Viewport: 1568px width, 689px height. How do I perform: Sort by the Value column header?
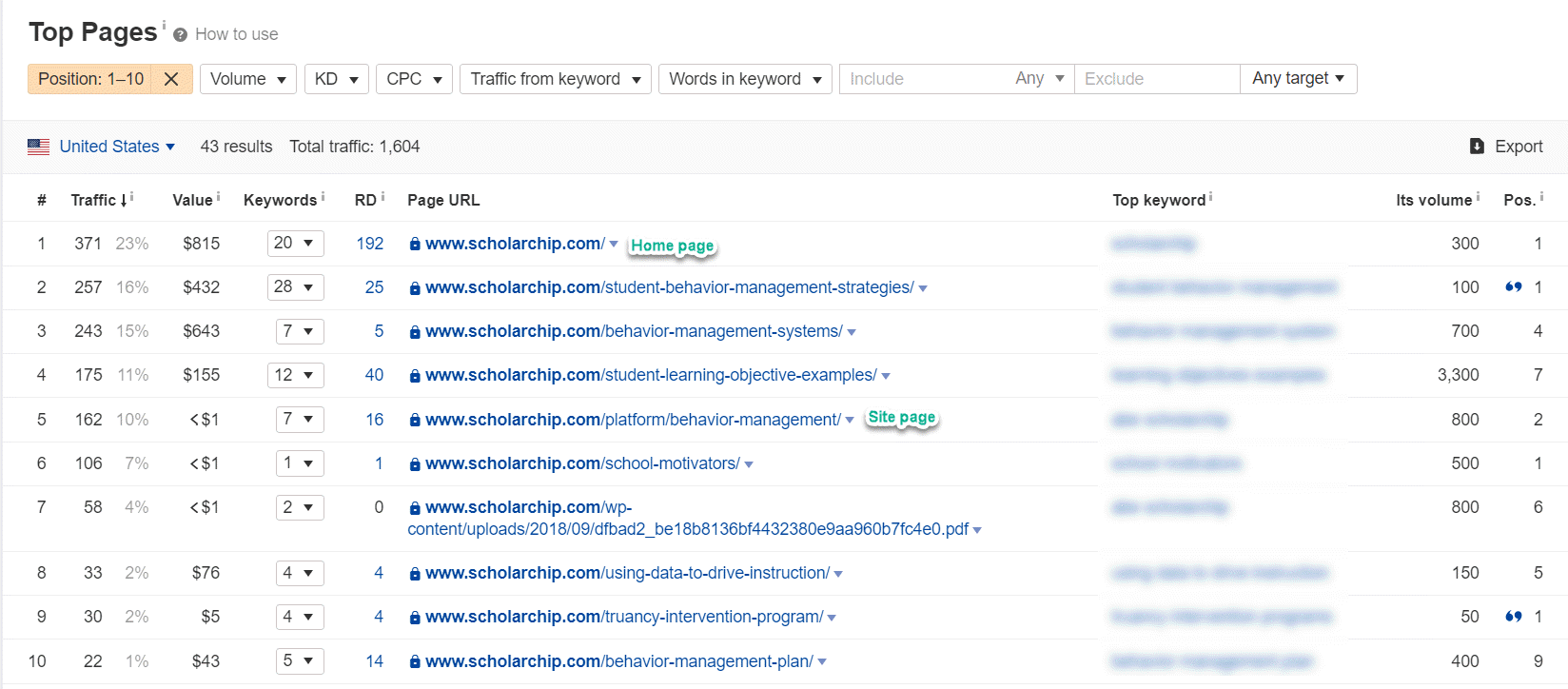point(192,200)
